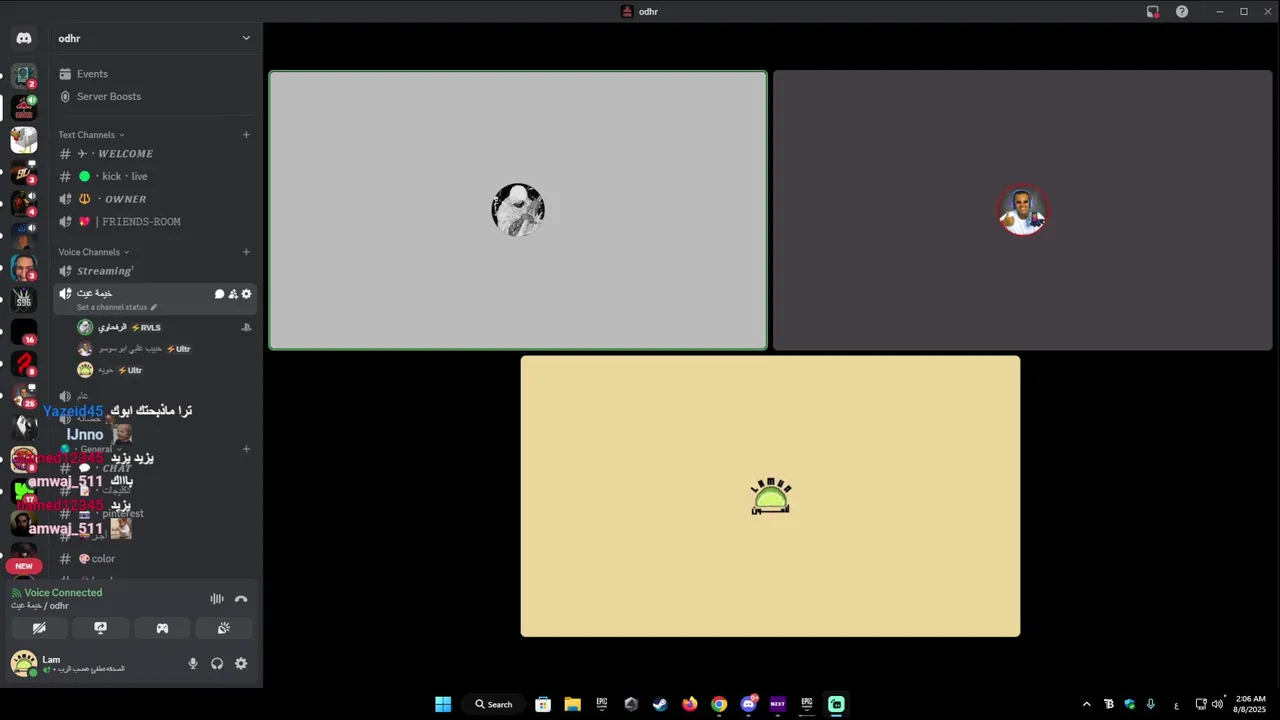The width and height of the screenshot is (1280, 720).
Task: Create a channel in Voice Channels
Action: point(246,252)
